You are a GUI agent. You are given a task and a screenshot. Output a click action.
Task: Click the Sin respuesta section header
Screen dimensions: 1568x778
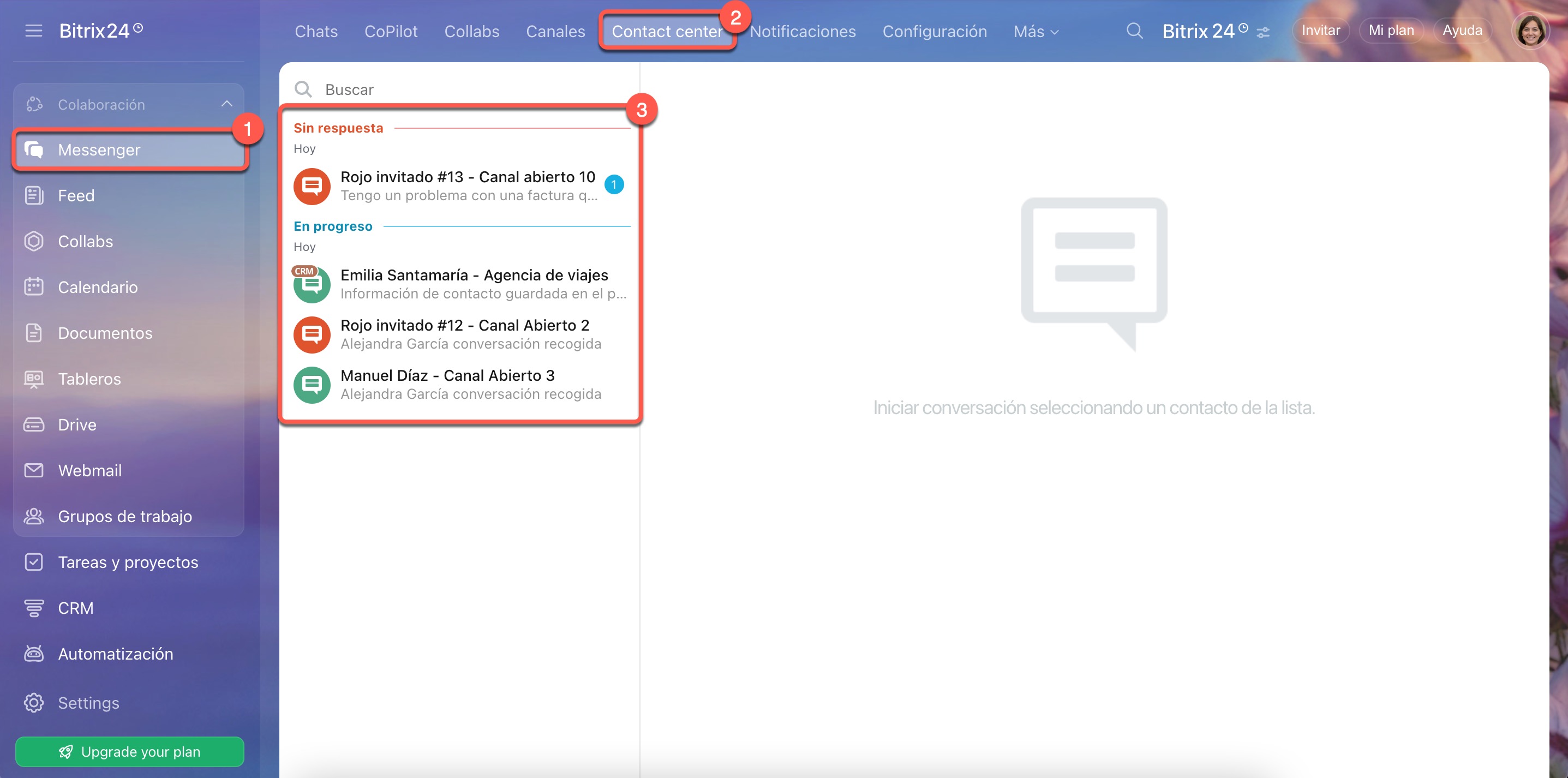pos(338,128)
